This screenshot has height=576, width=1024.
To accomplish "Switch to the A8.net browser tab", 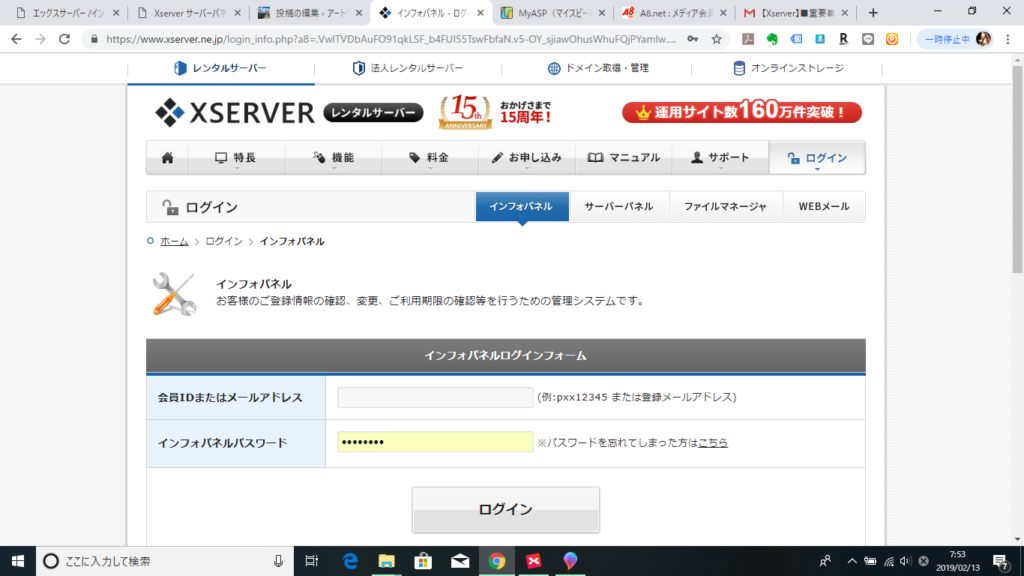I will coord(673,13).
